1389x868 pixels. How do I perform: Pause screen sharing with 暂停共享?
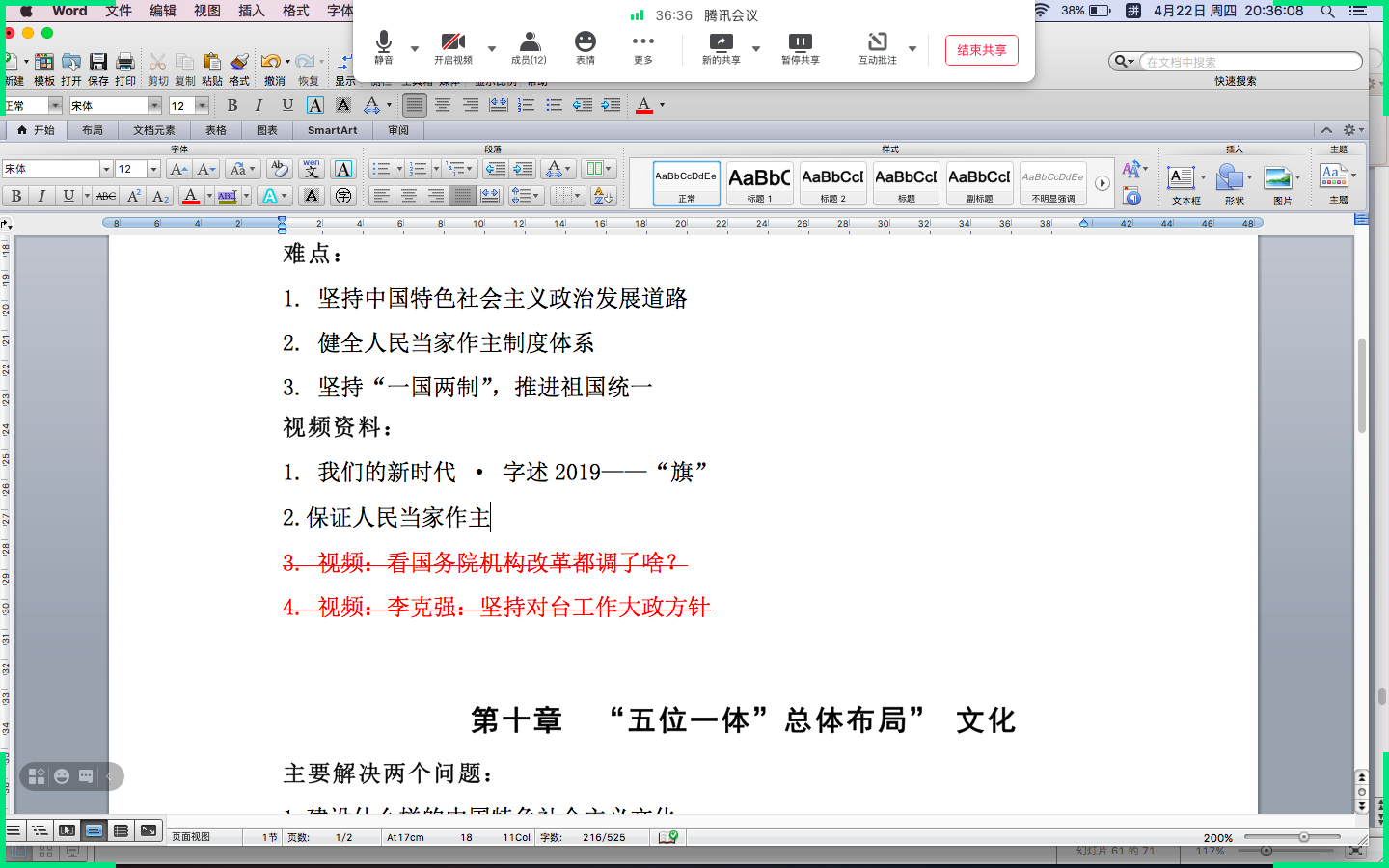(802, 44)
